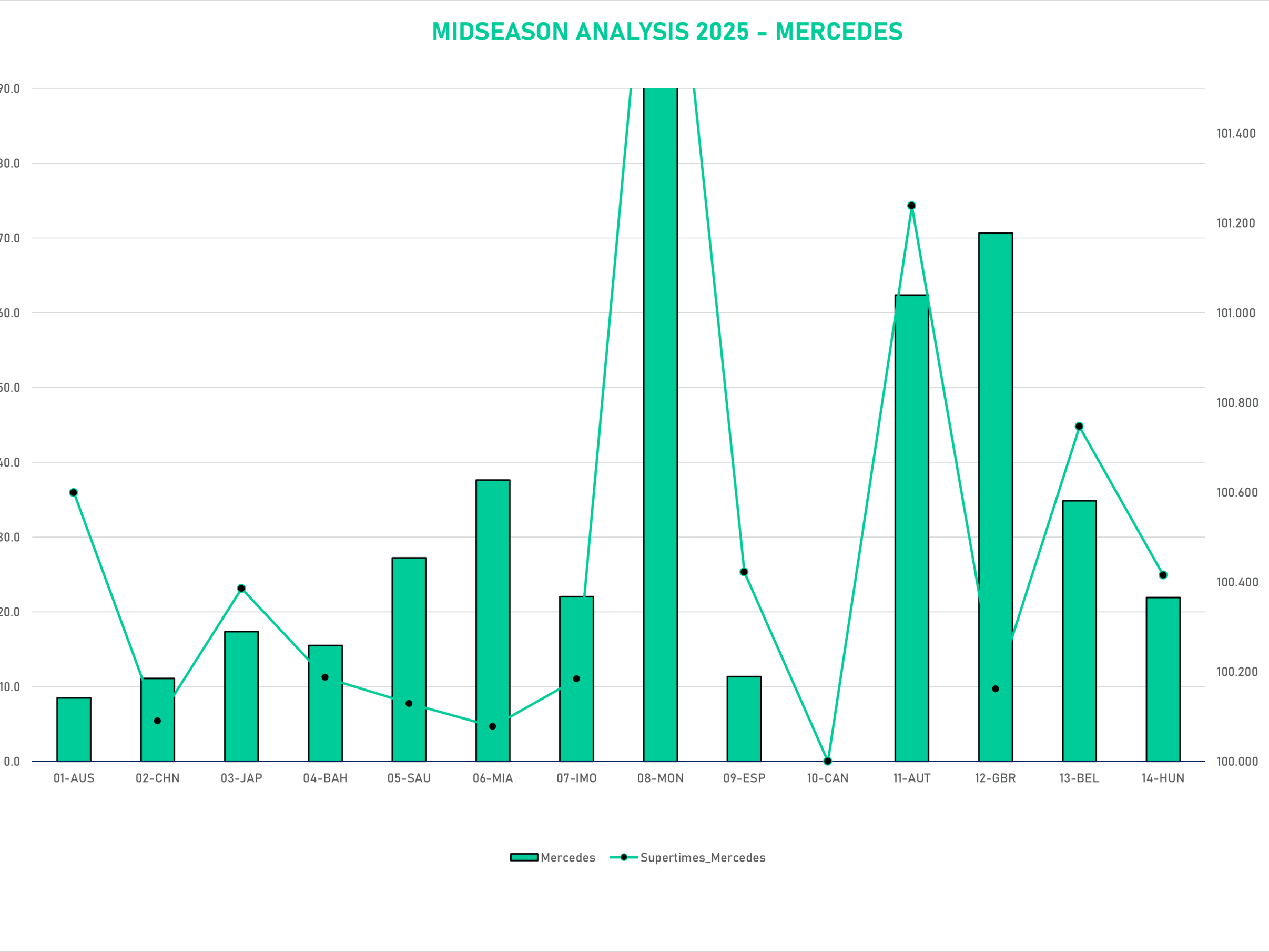The height and width of the screenshot is (952, 1269).
Task: Select the 100.000 secondary axis value
Action: (x=1237, y=762)
